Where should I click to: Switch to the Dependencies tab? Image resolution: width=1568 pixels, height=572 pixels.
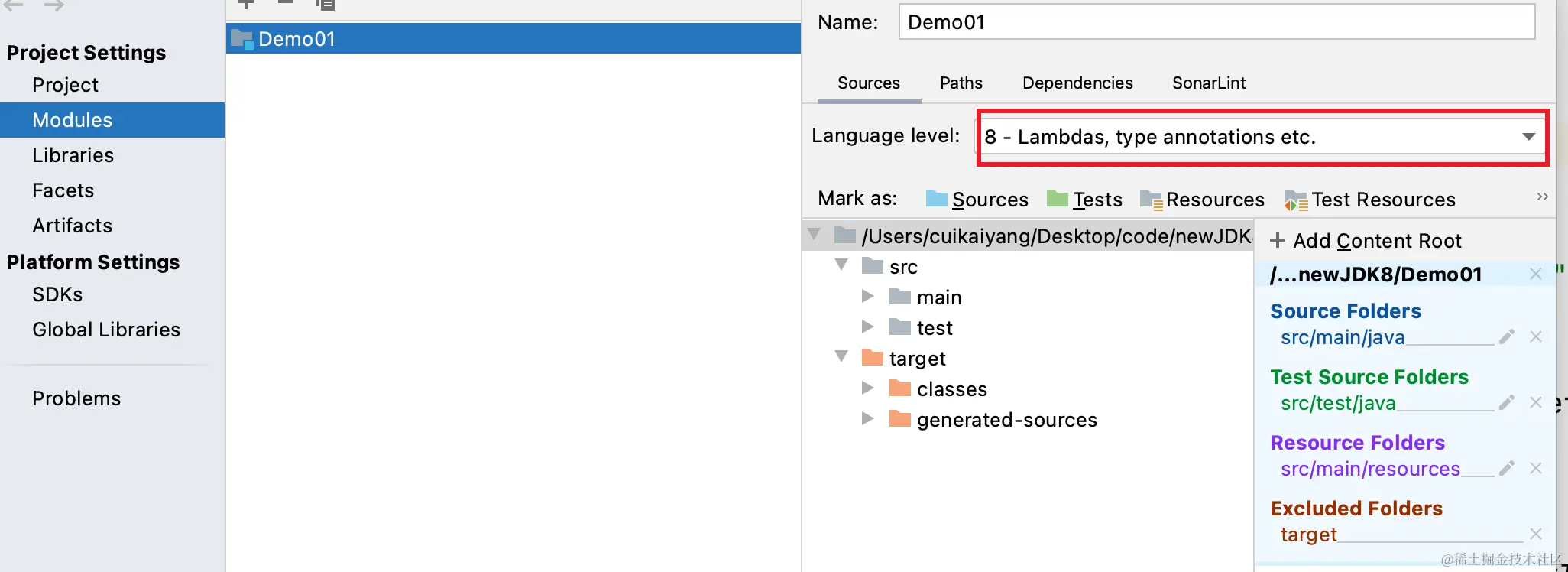click(x=1077, y=83)
